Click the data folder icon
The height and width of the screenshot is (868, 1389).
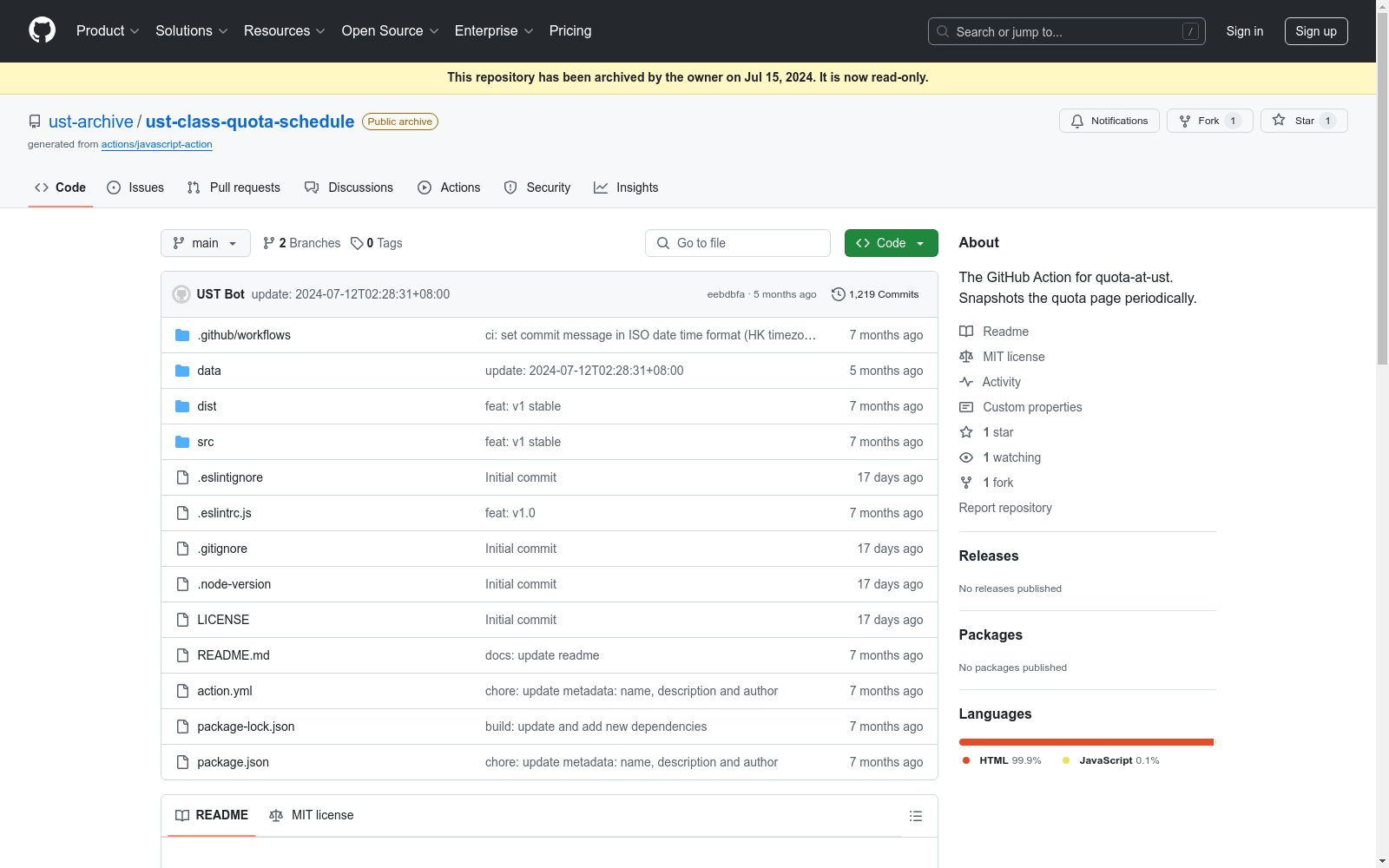coord(182,371)
